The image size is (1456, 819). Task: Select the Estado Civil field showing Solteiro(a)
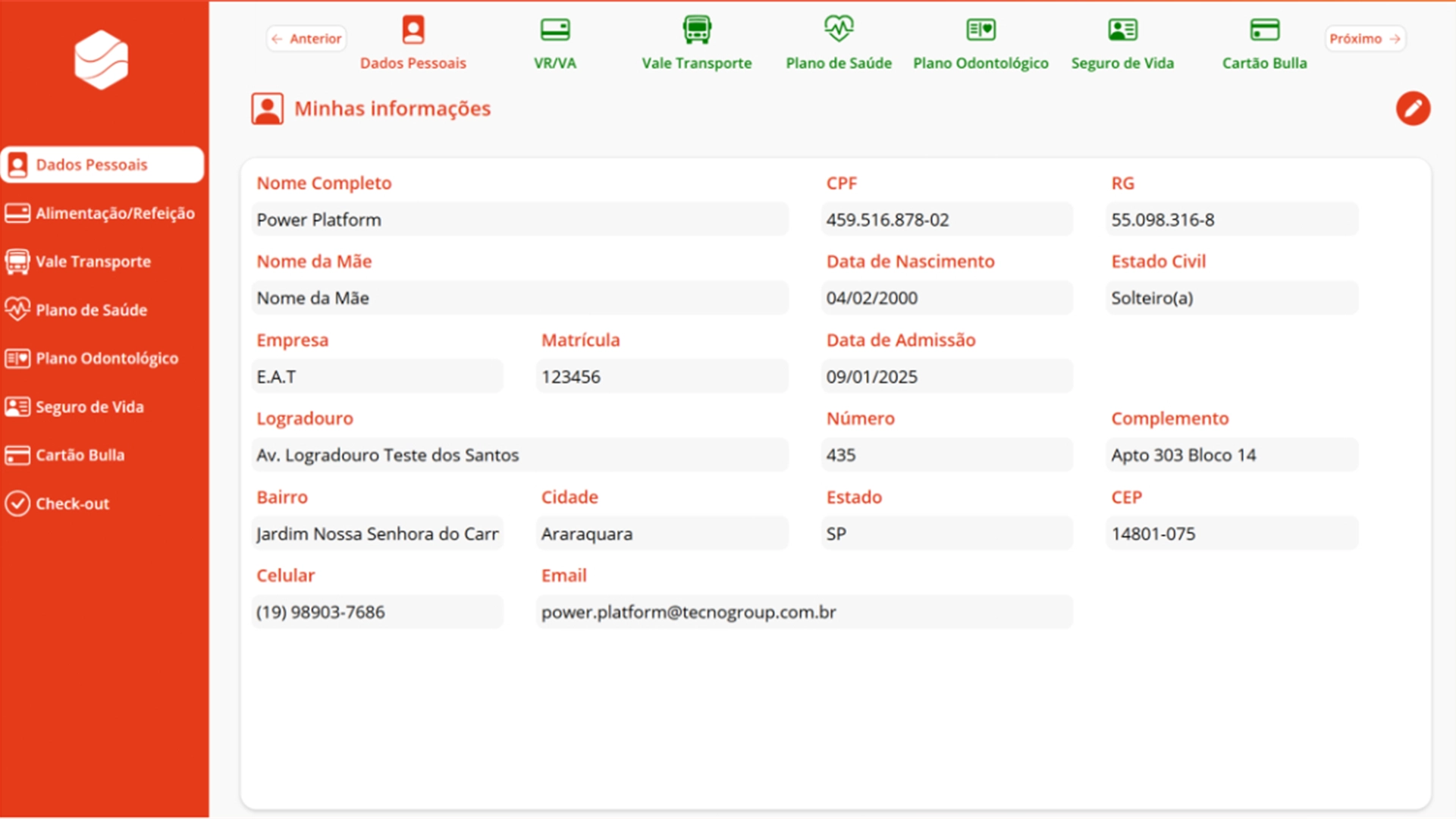[1232, 298]
